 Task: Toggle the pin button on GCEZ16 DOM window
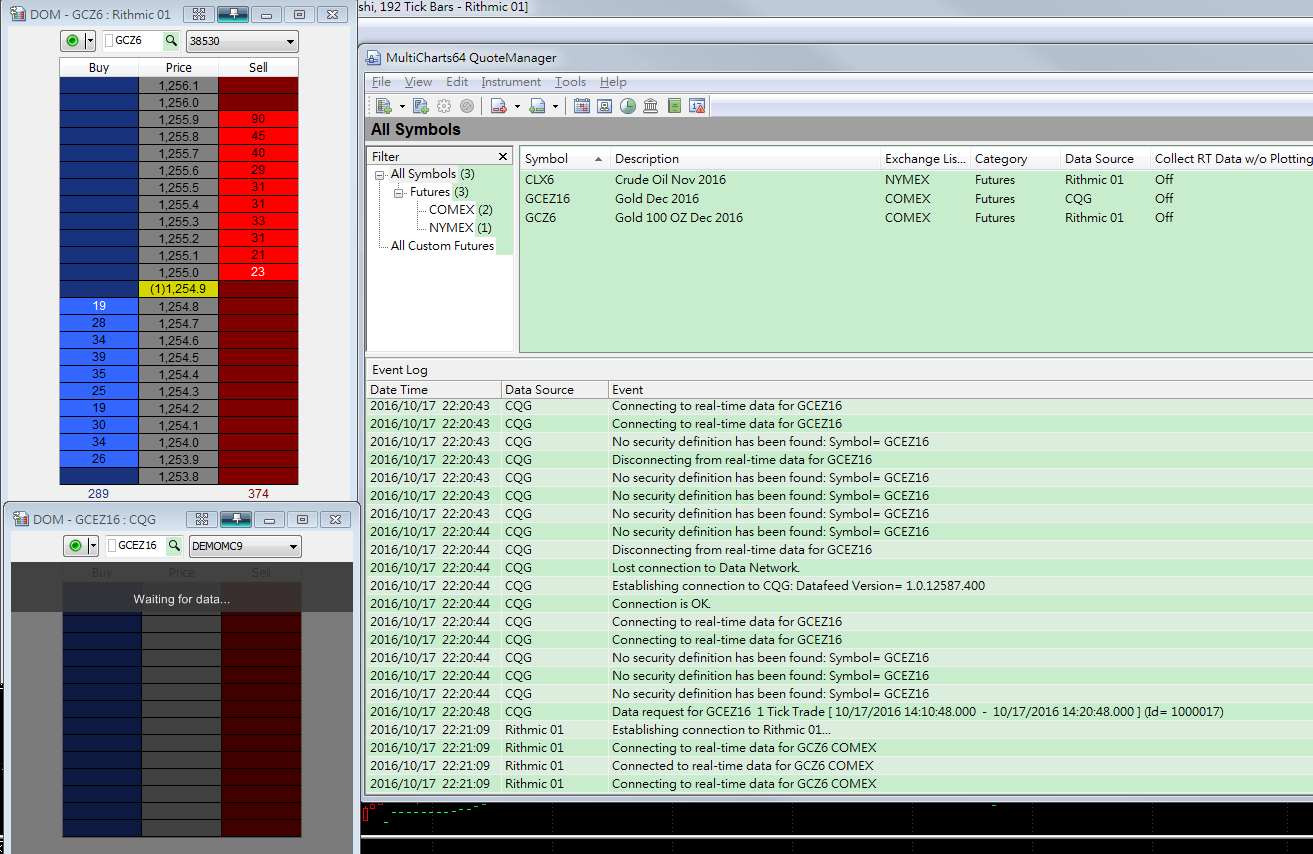click(236, 519)
